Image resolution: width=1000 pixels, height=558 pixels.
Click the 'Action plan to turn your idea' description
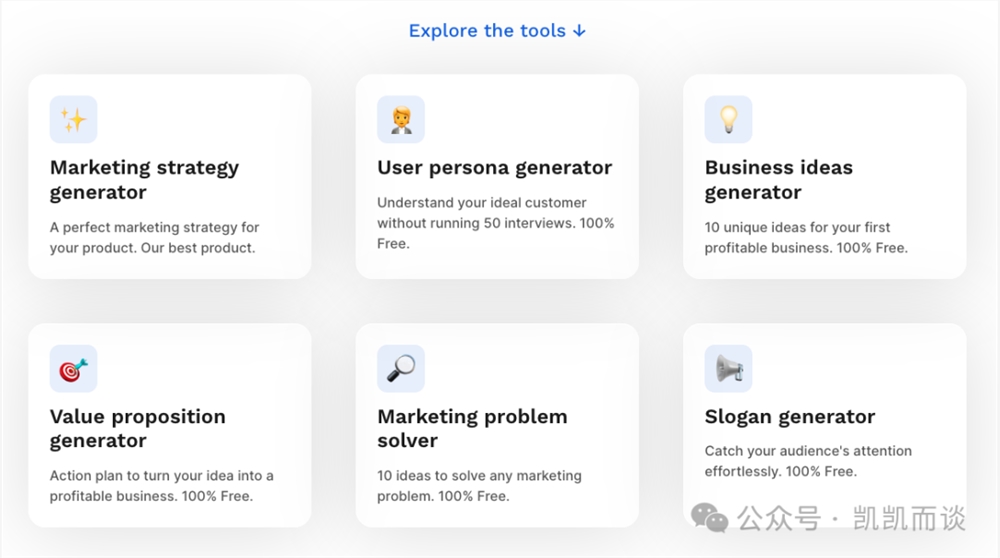click(161, 486)
